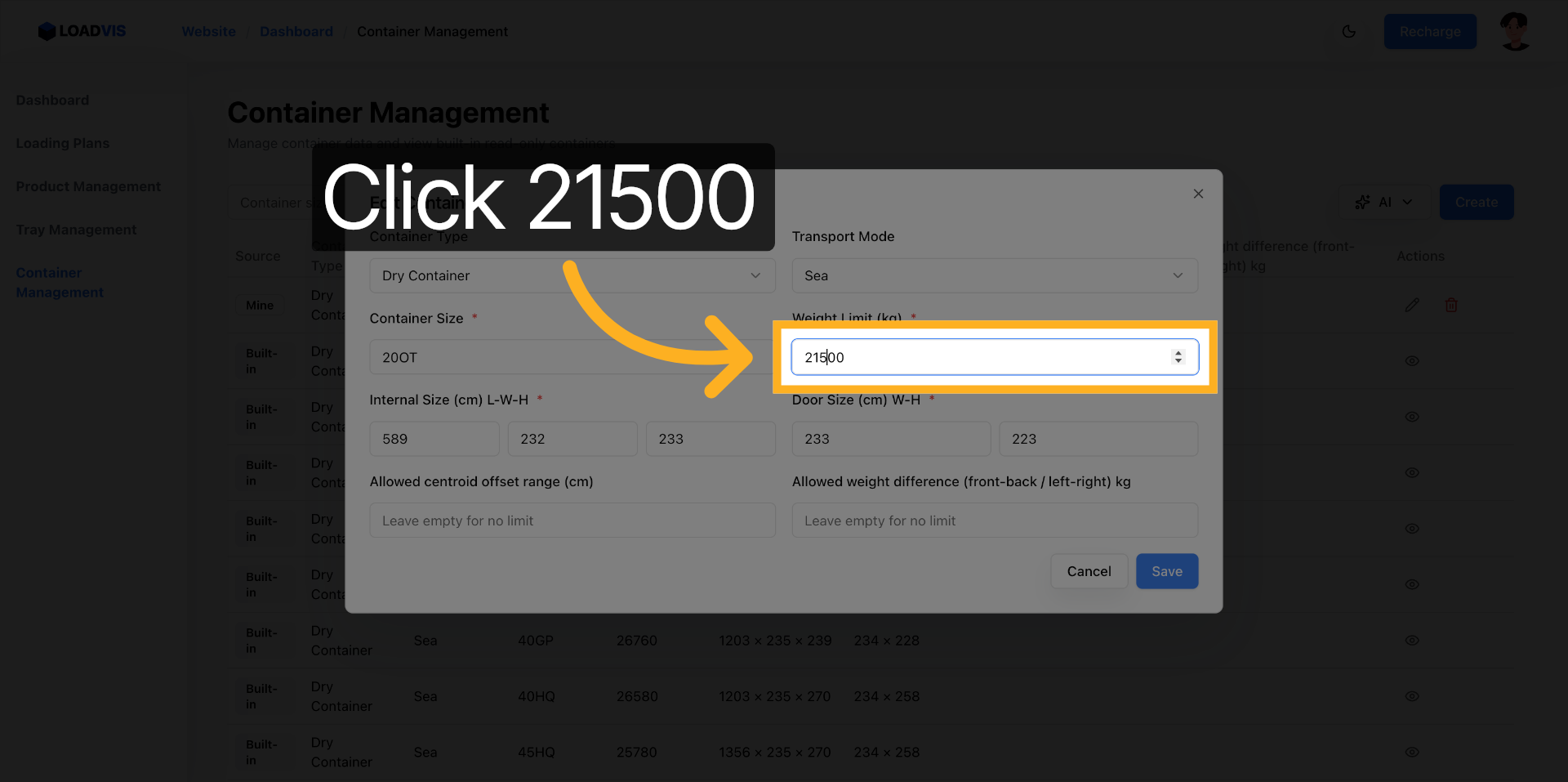Expand the Transport Mode dropdown
The width and height of the screenshot is (1568, 782).
(994, 276)
